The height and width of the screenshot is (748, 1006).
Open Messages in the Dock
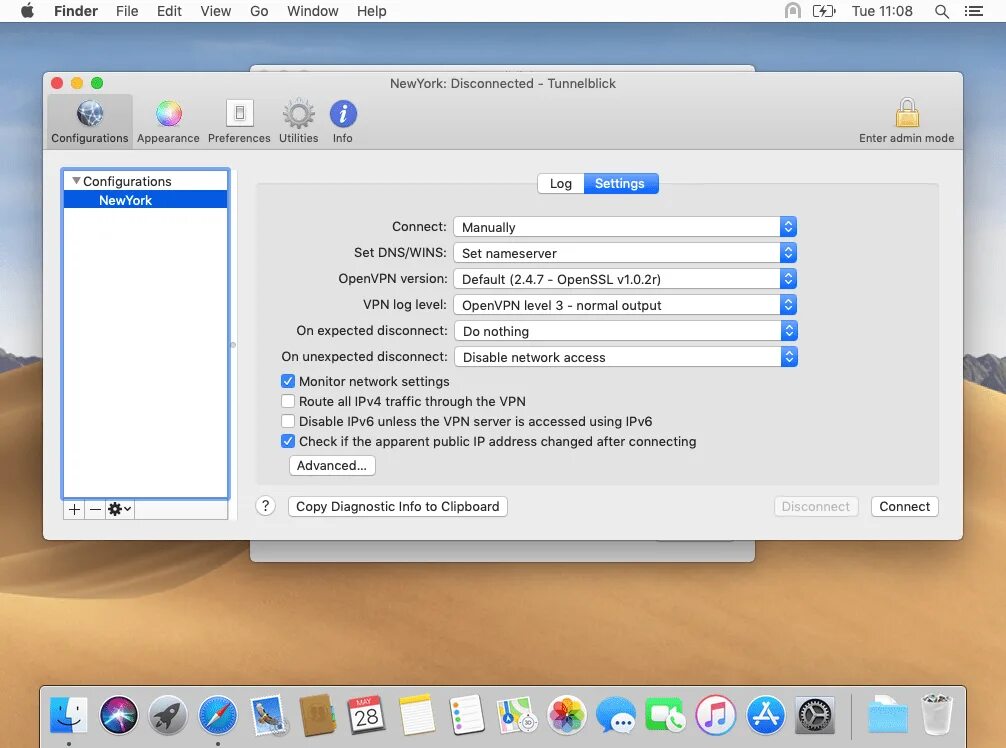616,715
